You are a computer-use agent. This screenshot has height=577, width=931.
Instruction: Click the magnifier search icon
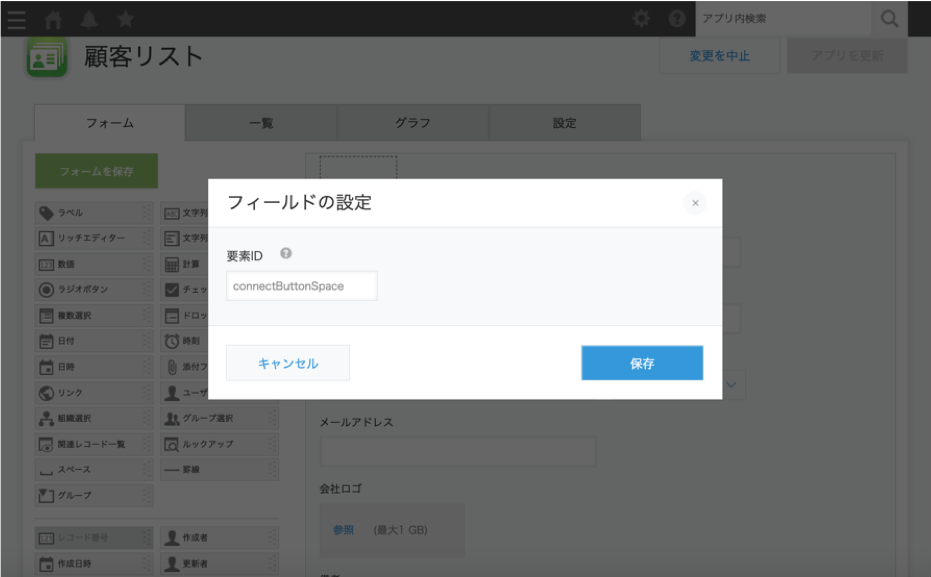(889, 18)
